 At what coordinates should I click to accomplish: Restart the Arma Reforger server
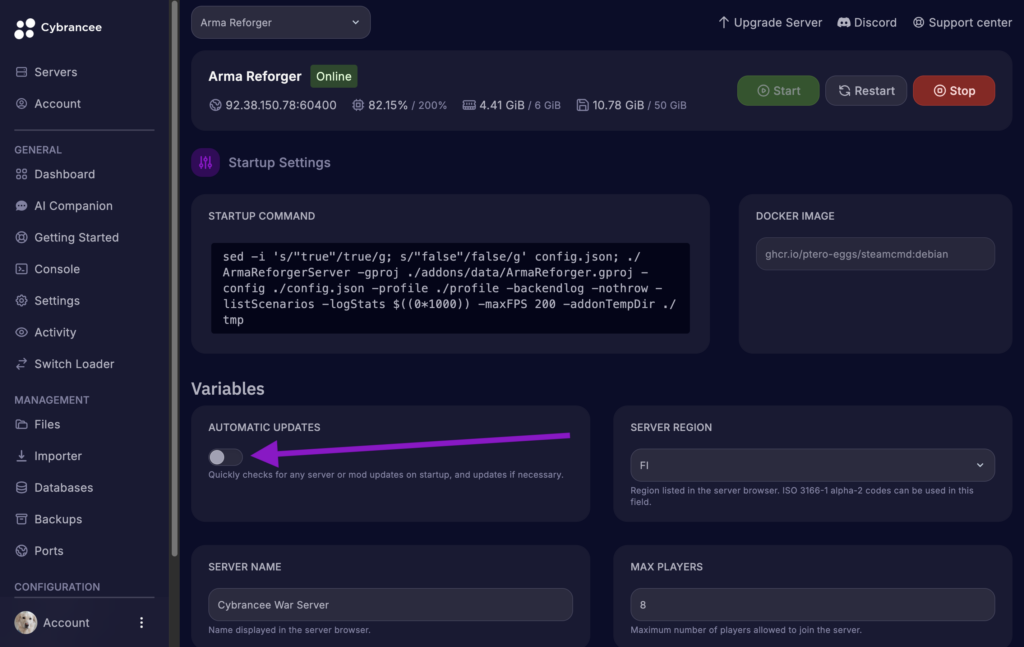pyautogui.click(x=866, y=91)
